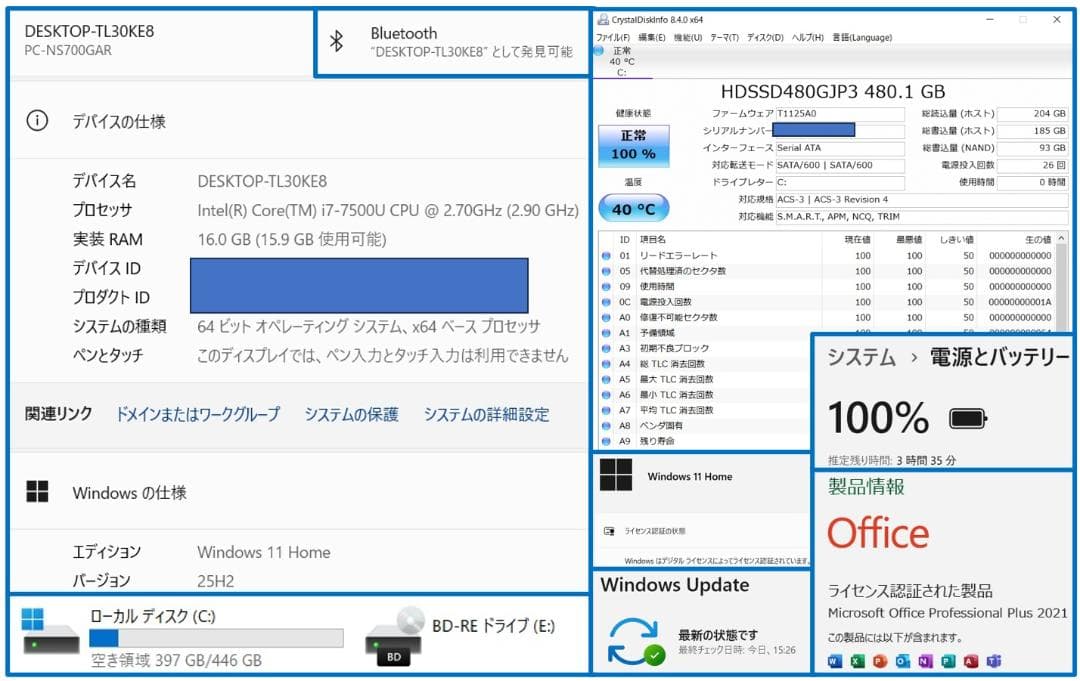Open Word from the Office icon row
This screenshot has width=1080, height=681.
coord(833,661)
